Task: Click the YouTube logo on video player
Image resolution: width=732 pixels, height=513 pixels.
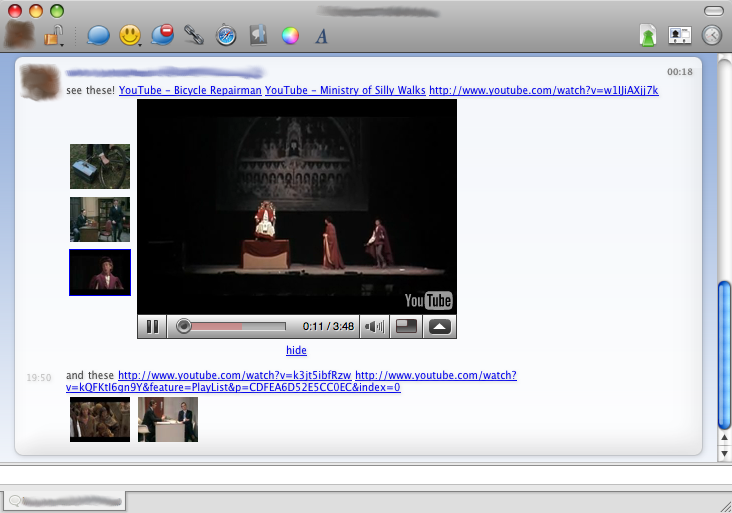Action: (428, 300)
